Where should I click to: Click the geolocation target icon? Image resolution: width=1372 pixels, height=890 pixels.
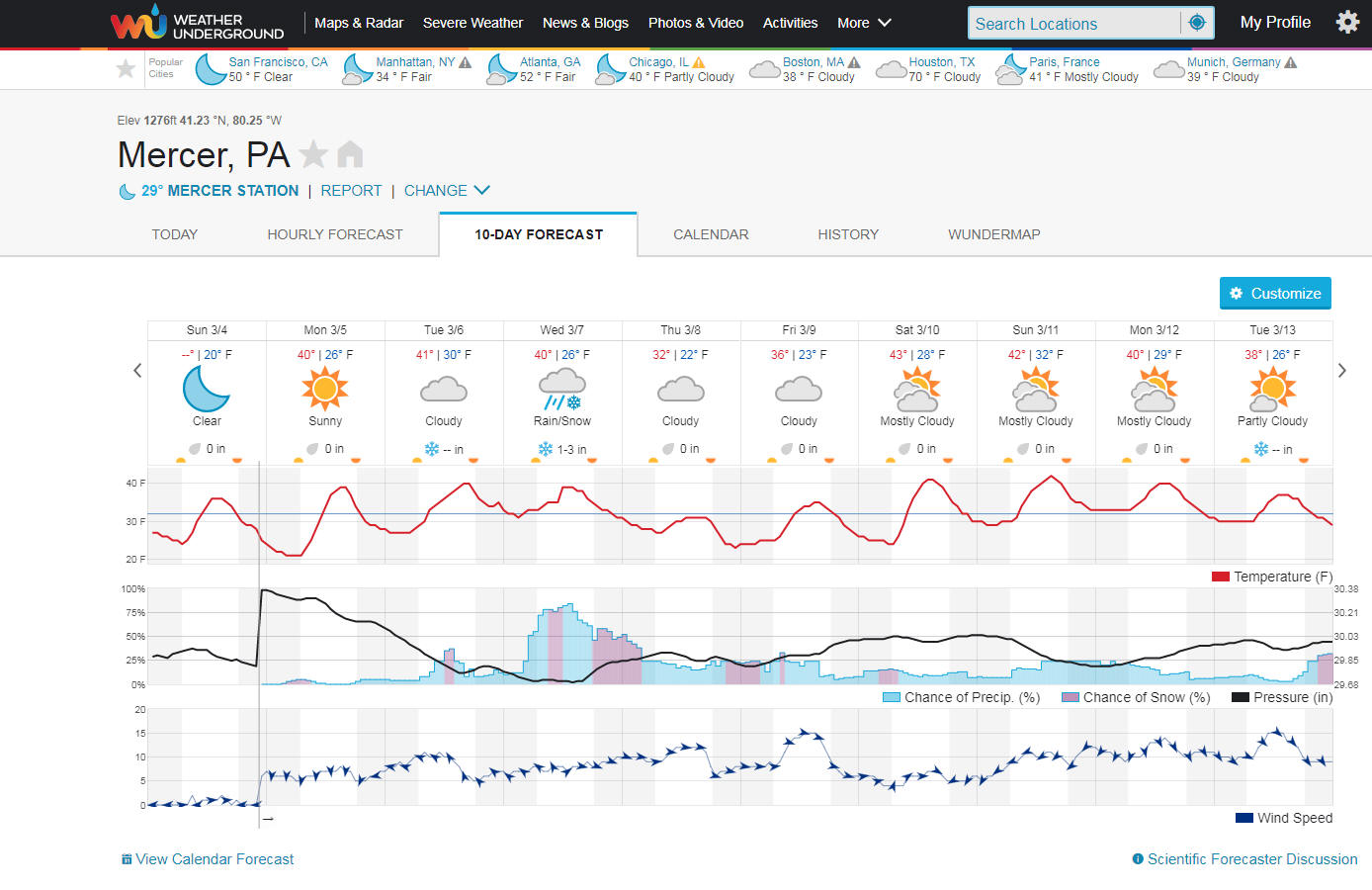click(1197, 23)
